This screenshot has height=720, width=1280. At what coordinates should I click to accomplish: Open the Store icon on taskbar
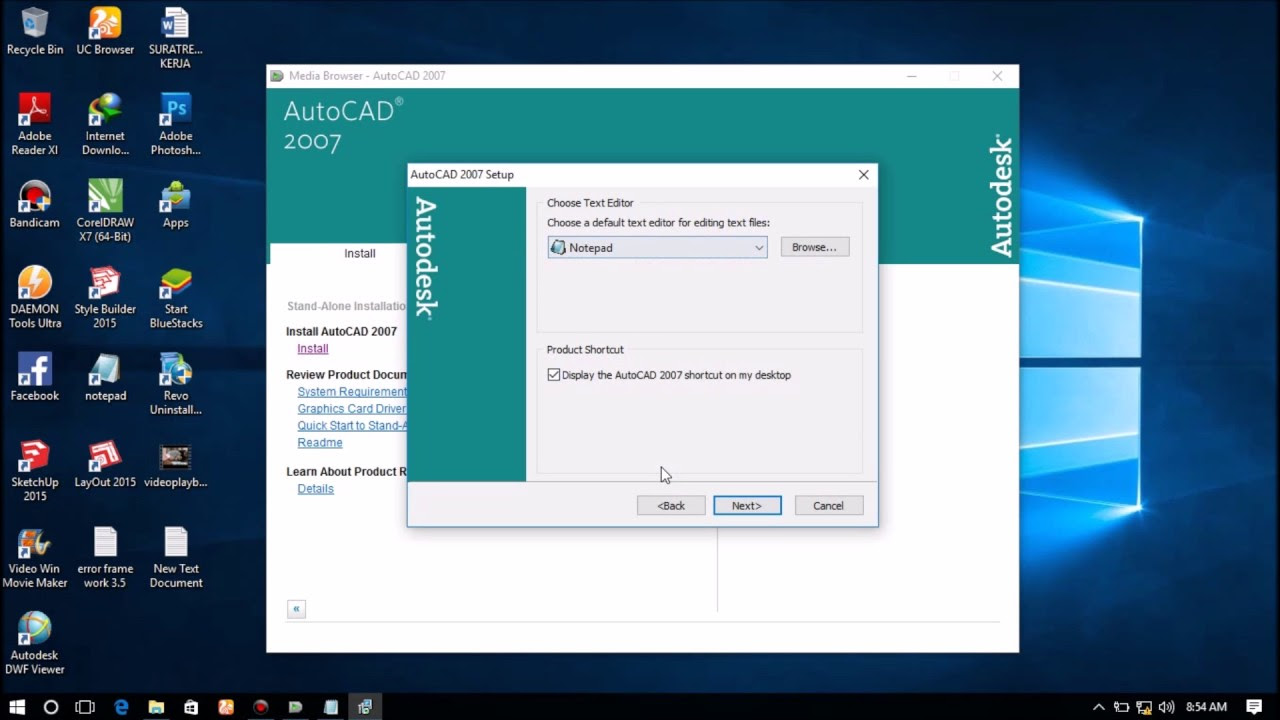point(191,707)
